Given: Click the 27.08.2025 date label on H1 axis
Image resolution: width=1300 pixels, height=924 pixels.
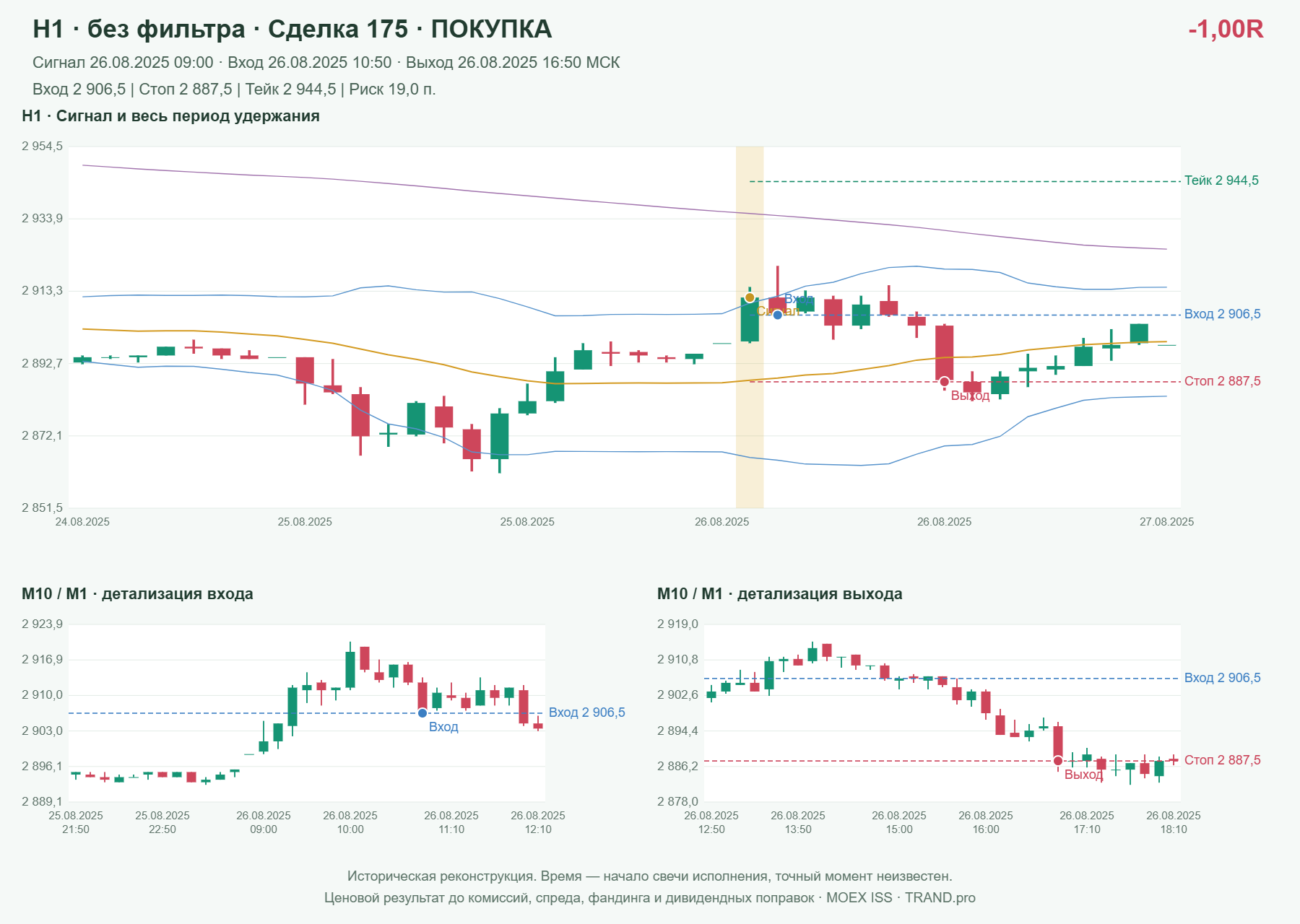Looking at the screenshot, I should tap(1167, 522).
